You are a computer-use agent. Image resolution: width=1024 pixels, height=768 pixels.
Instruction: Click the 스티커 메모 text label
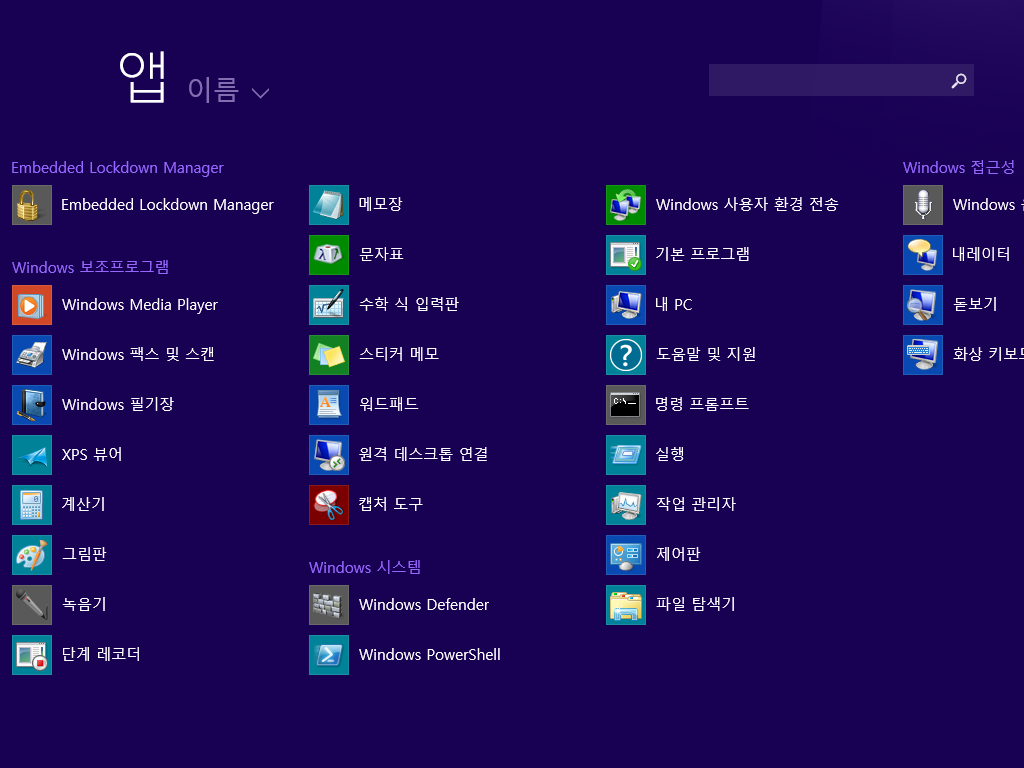tap(399, 355)
